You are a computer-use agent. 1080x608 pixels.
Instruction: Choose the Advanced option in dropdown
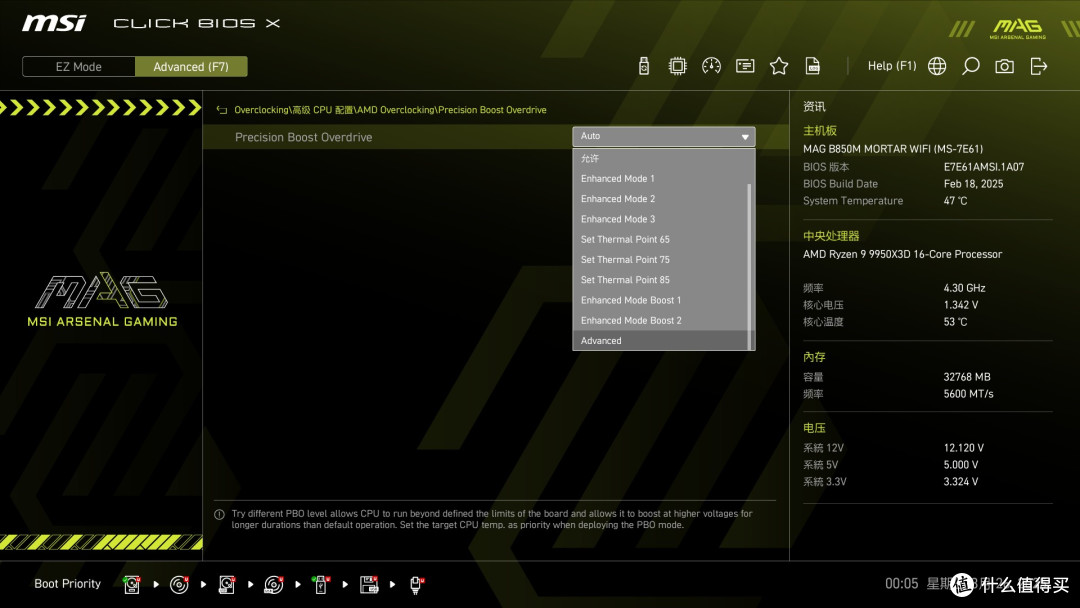point(659,341)
